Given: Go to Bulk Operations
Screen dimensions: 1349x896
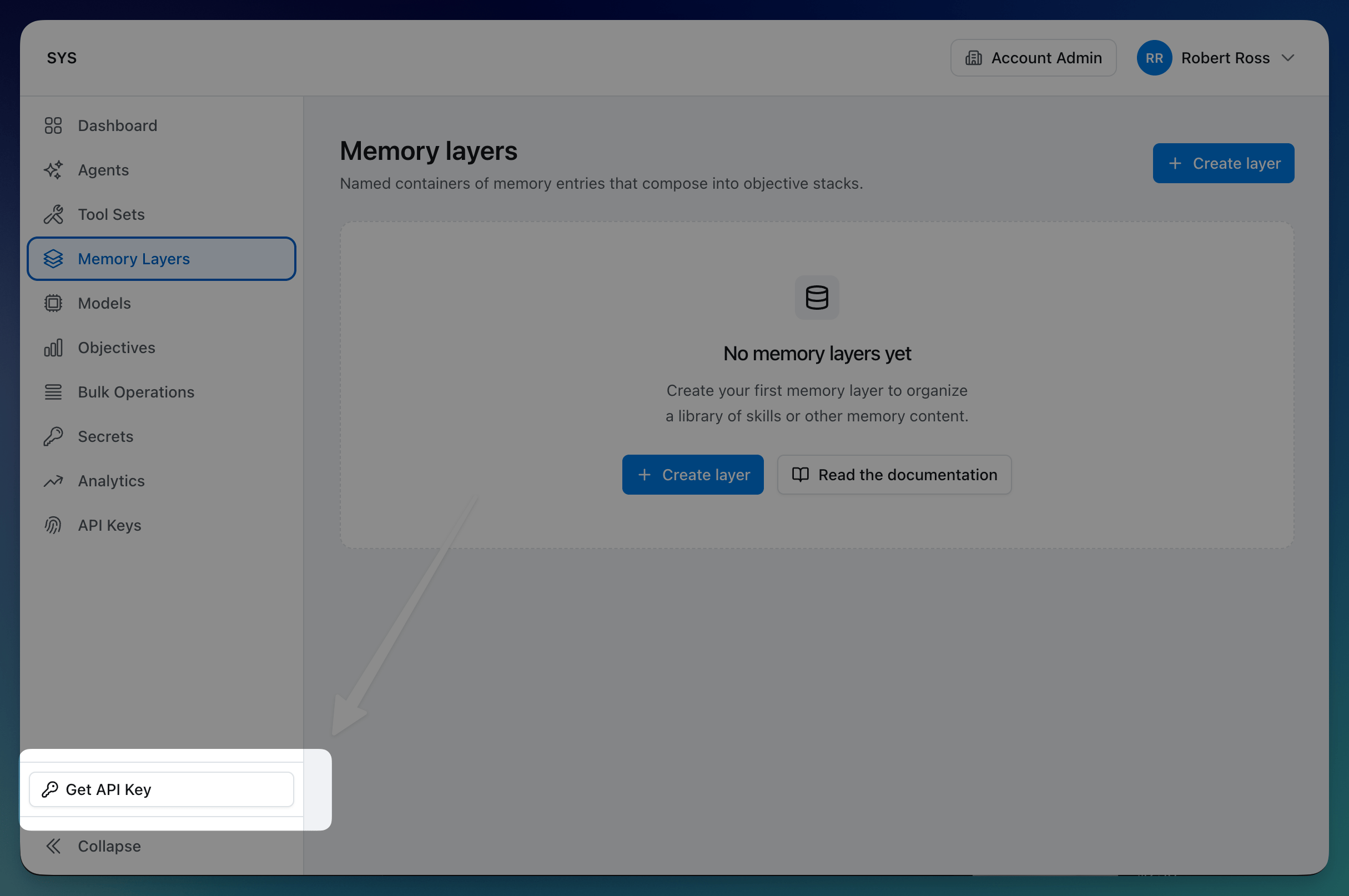Looking at the screenshot, I should pyautogui.click(x=162, y=392).
